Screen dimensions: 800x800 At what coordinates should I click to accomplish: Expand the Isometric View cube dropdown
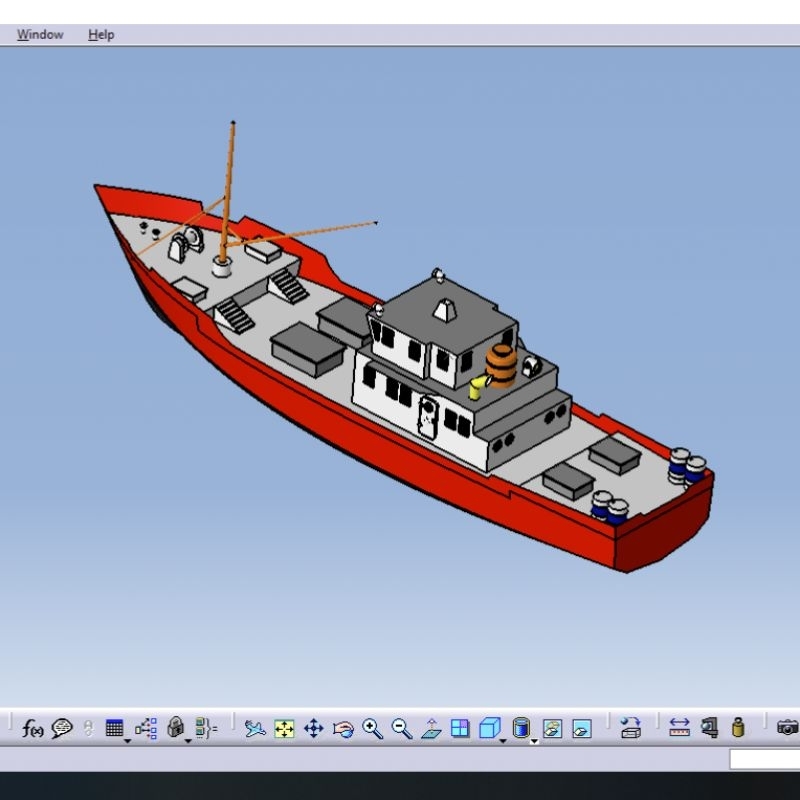503,741
